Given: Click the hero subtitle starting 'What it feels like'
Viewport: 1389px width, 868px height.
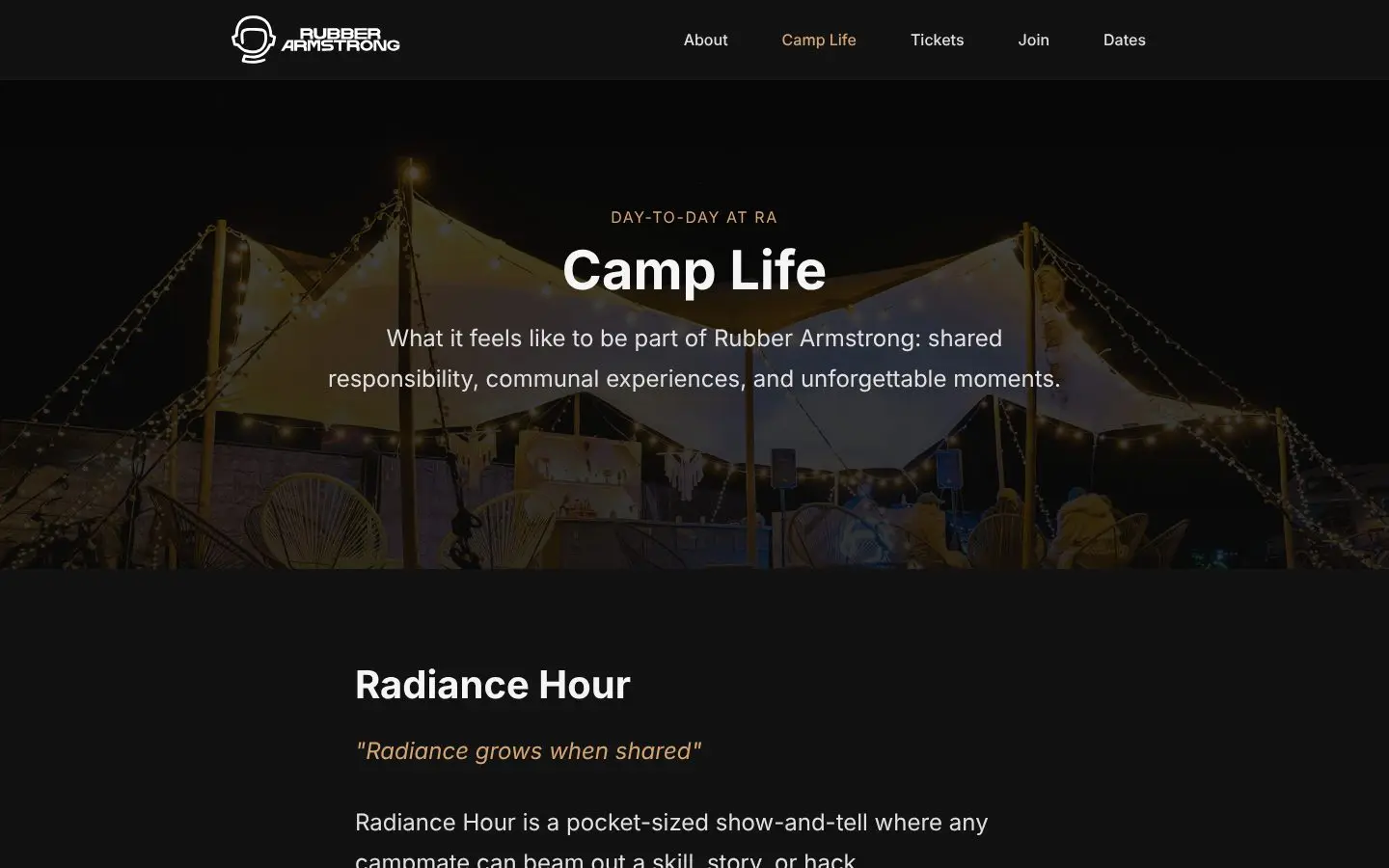Looking at the screenshot, I should pyautogui.click(x=694, y=359).
